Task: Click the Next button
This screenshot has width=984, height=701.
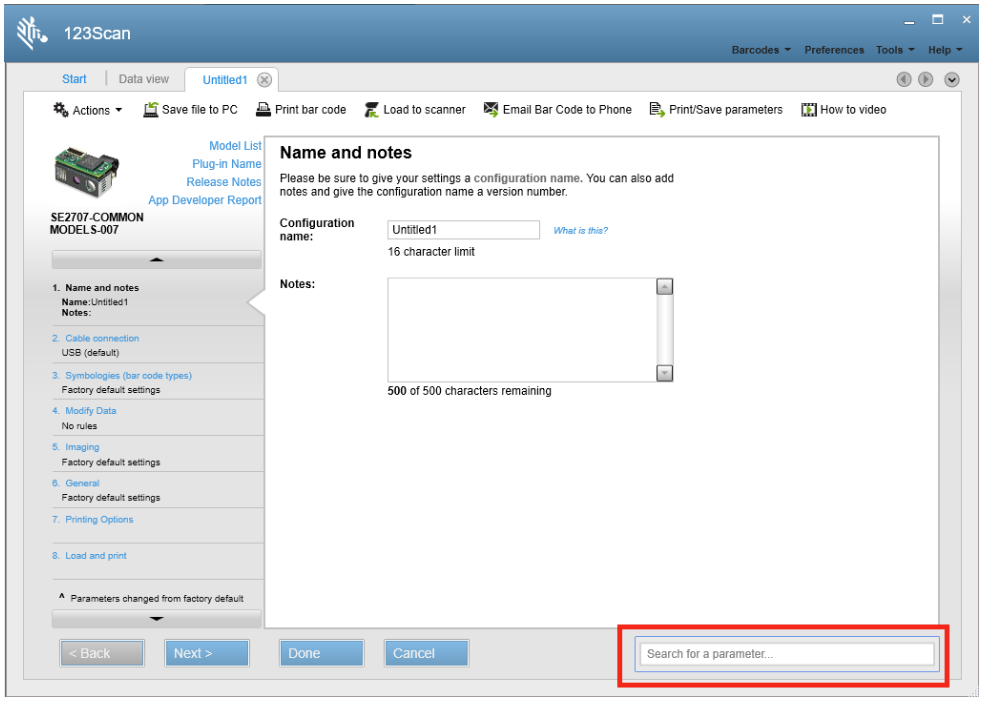Action: coord(207,653)
